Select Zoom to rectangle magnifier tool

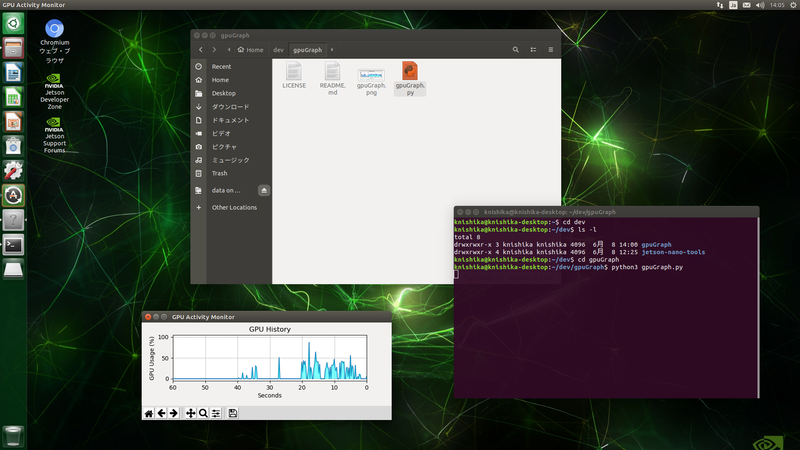(203, 413)
